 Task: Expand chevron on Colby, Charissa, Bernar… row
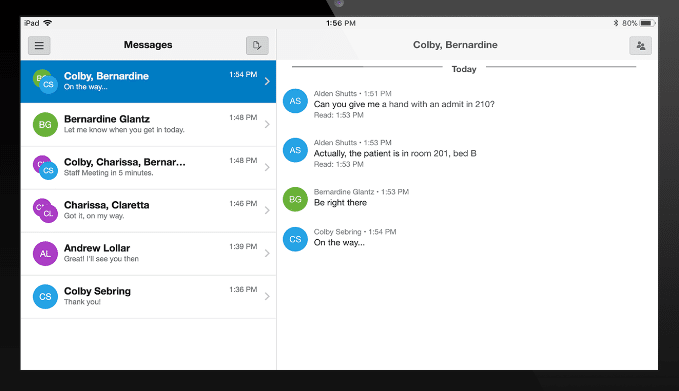[267, 168]
